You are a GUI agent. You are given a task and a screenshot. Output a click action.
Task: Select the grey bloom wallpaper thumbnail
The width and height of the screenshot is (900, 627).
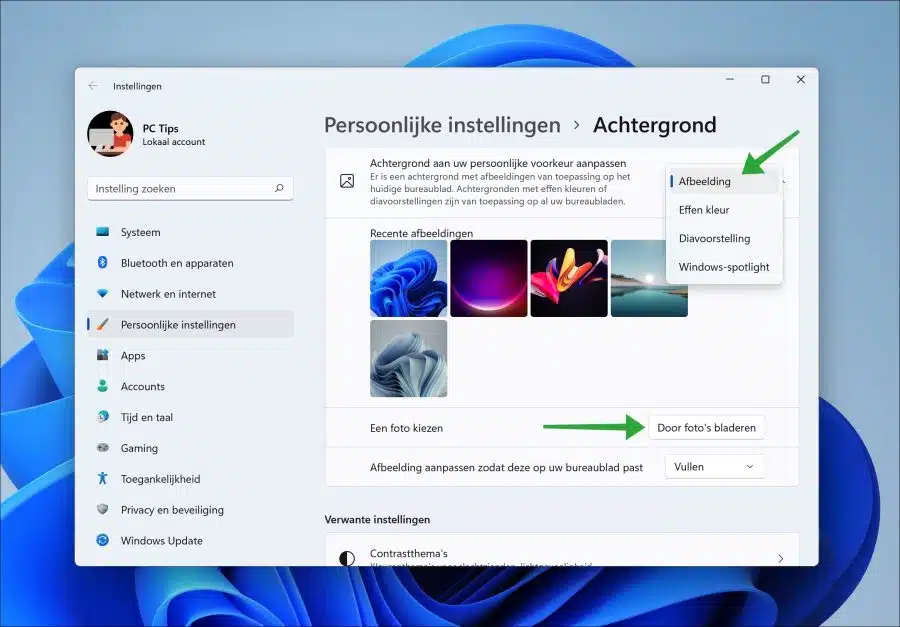coord(409,359)
